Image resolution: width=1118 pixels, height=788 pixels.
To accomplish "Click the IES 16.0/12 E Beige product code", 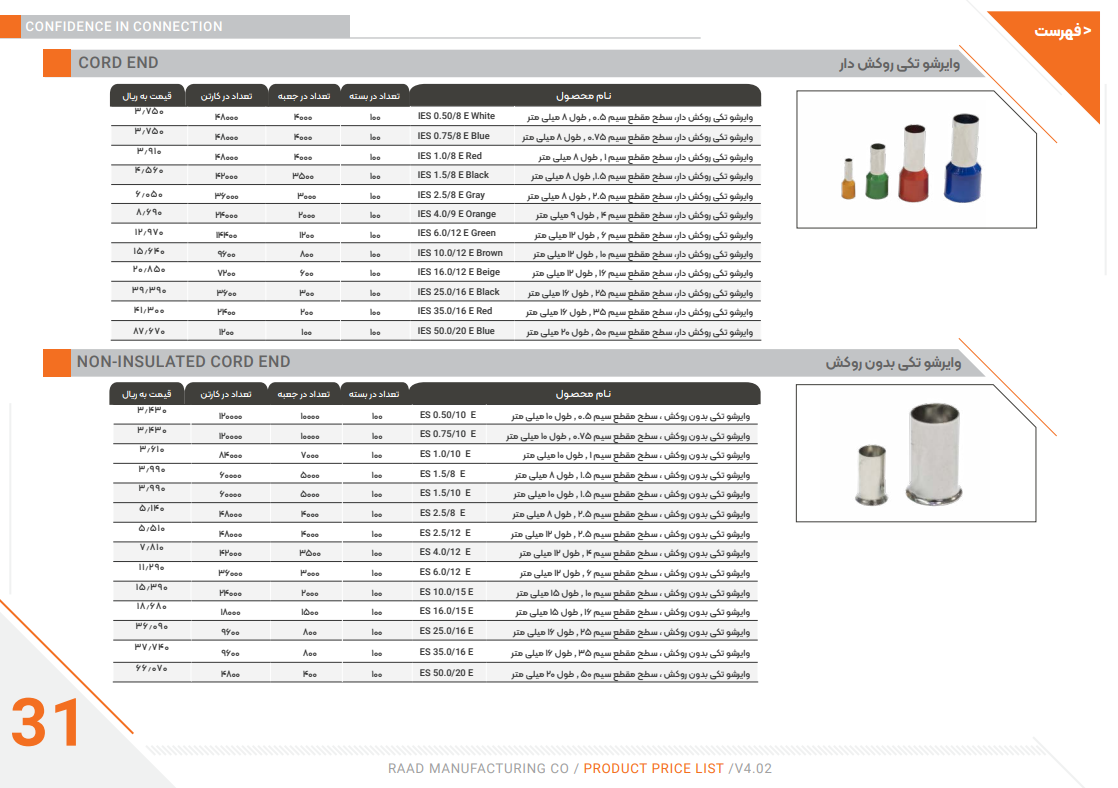I will tap(458, 272).
